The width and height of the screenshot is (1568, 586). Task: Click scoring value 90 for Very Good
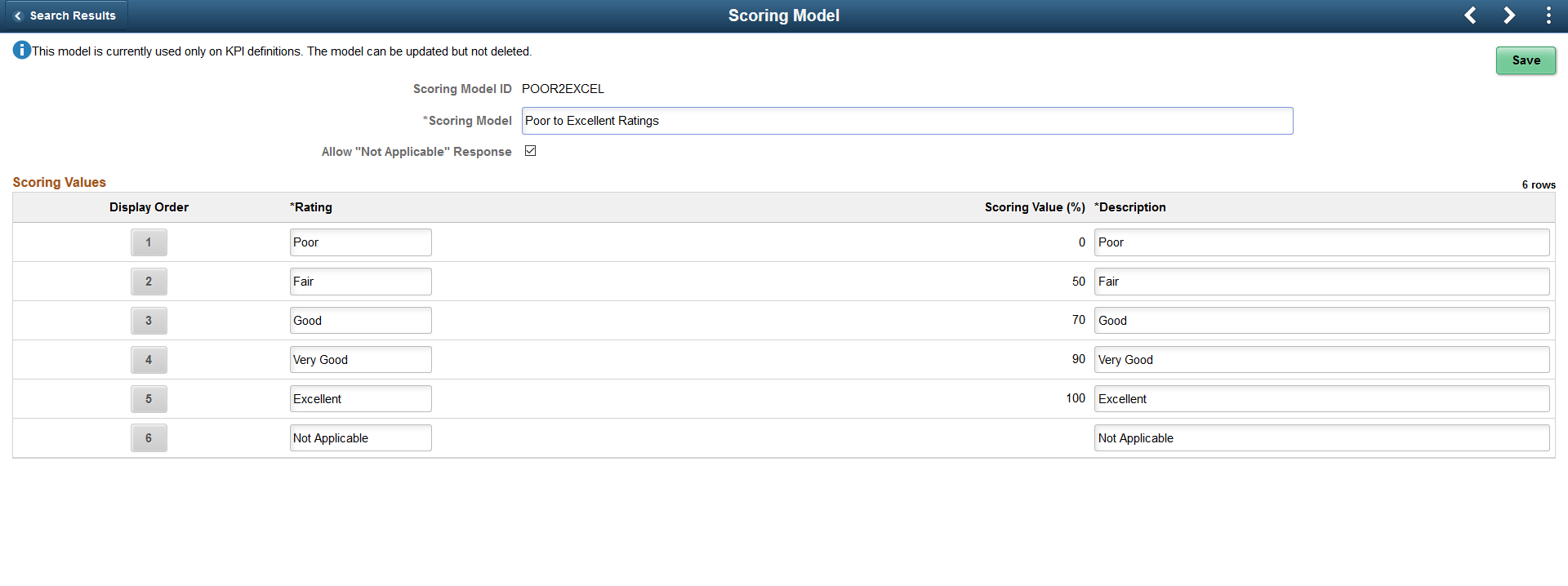(1079, 359)
